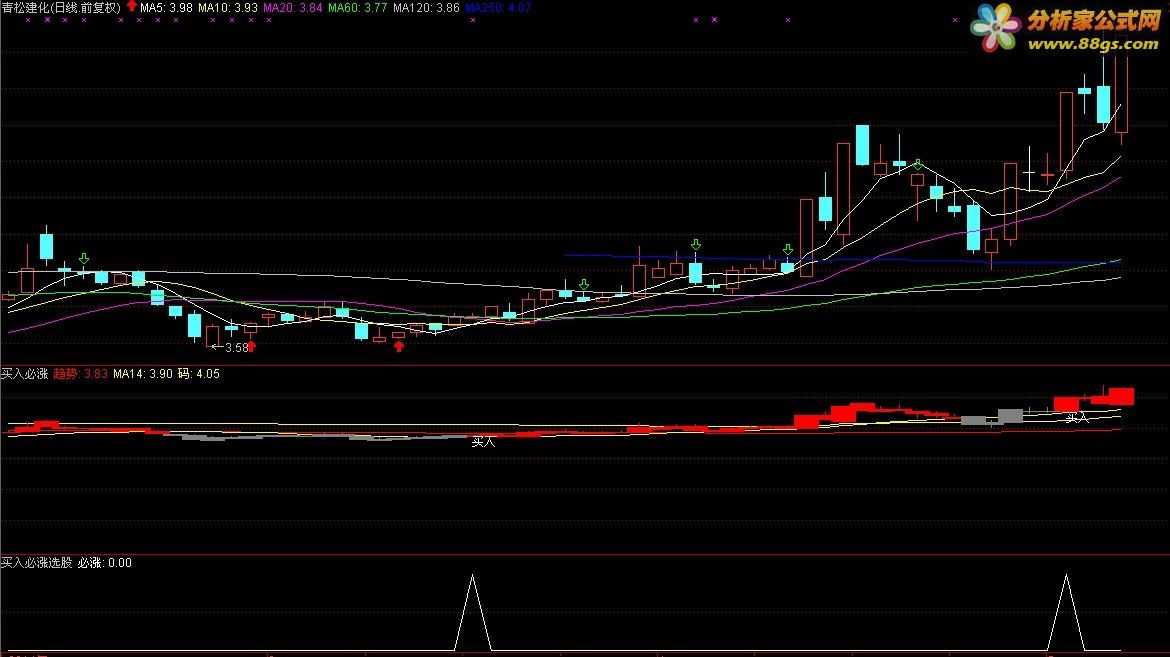Click the MA14: 3.90 indicator value
The width and height of the screenshot is (1170, 657).
pos(143,373)
